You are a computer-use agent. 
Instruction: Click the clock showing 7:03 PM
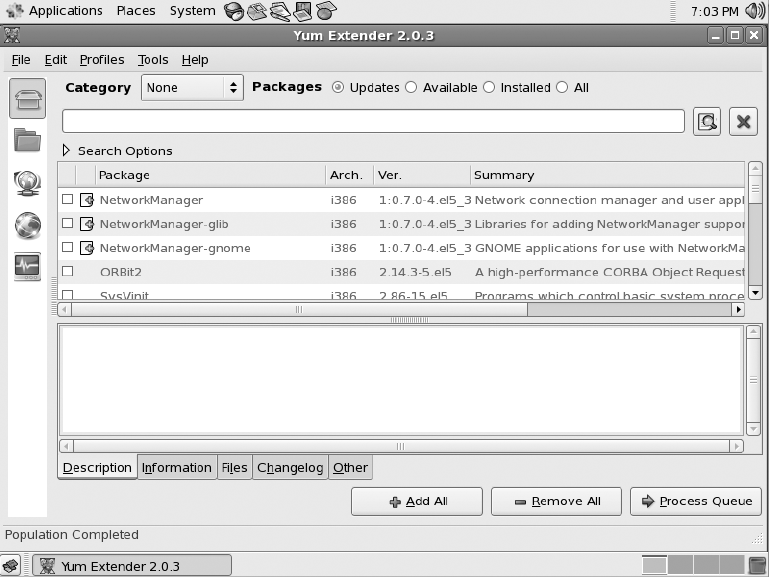715,11
